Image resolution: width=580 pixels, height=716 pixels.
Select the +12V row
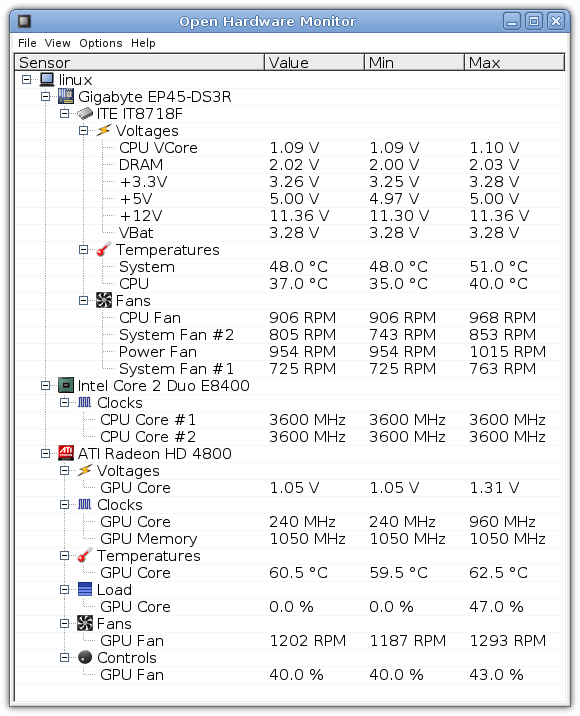[x=290, y=216]
